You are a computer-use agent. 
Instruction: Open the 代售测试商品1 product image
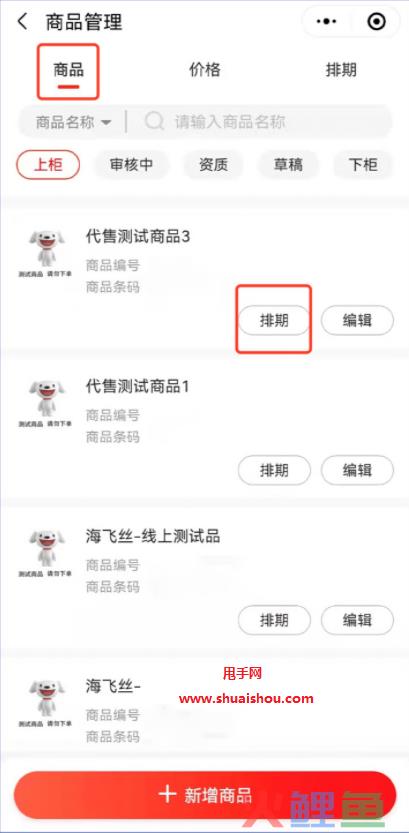[45, 404]
